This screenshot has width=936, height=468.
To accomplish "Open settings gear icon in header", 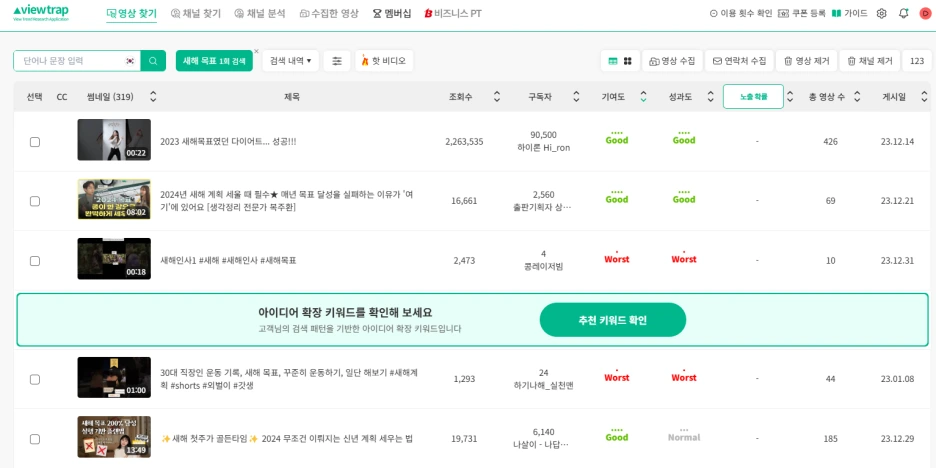I will 881,14.
